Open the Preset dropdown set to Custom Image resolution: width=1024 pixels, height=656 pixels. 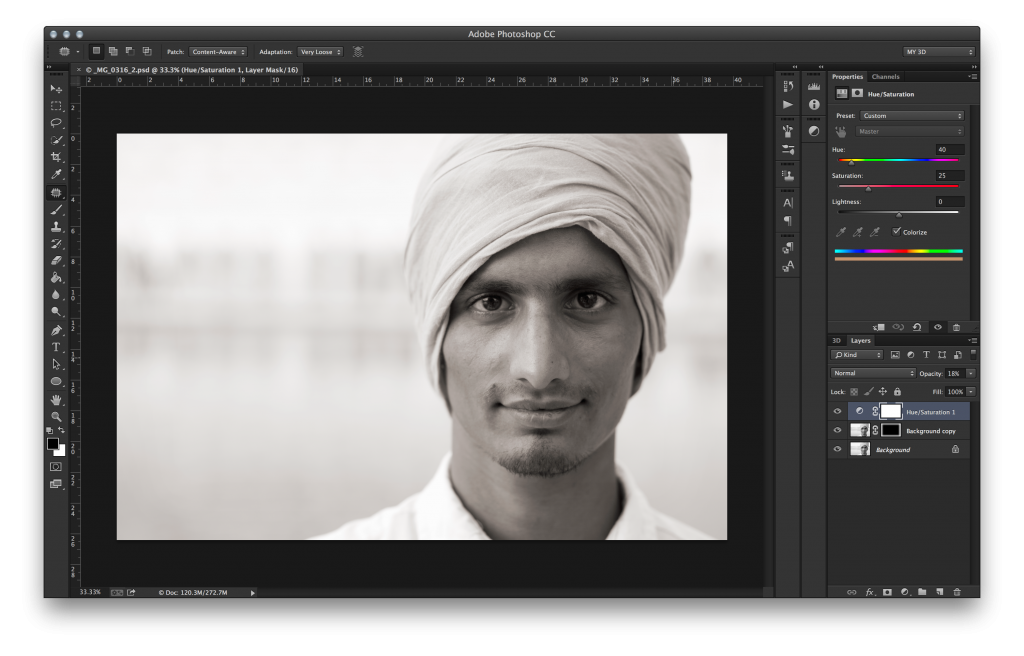912,116
